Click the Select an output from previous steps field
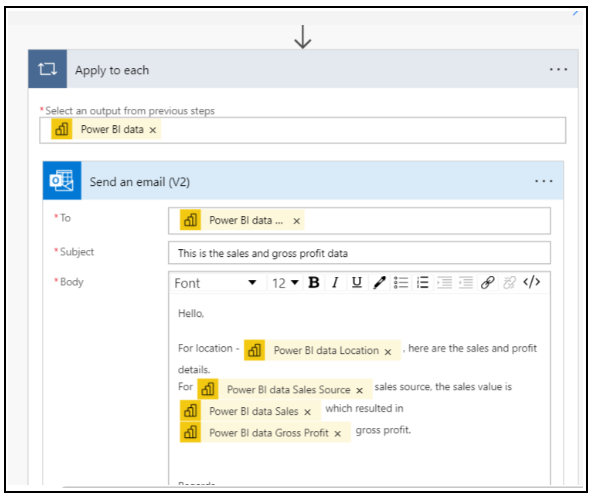 tap(302, 130)
